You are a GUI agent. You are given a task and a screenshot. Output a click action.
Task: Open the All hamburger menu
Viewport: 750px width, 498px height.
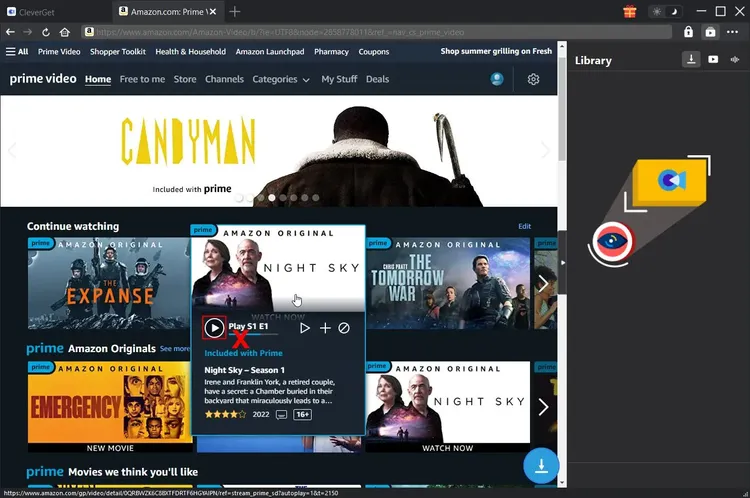click(17, 52)
